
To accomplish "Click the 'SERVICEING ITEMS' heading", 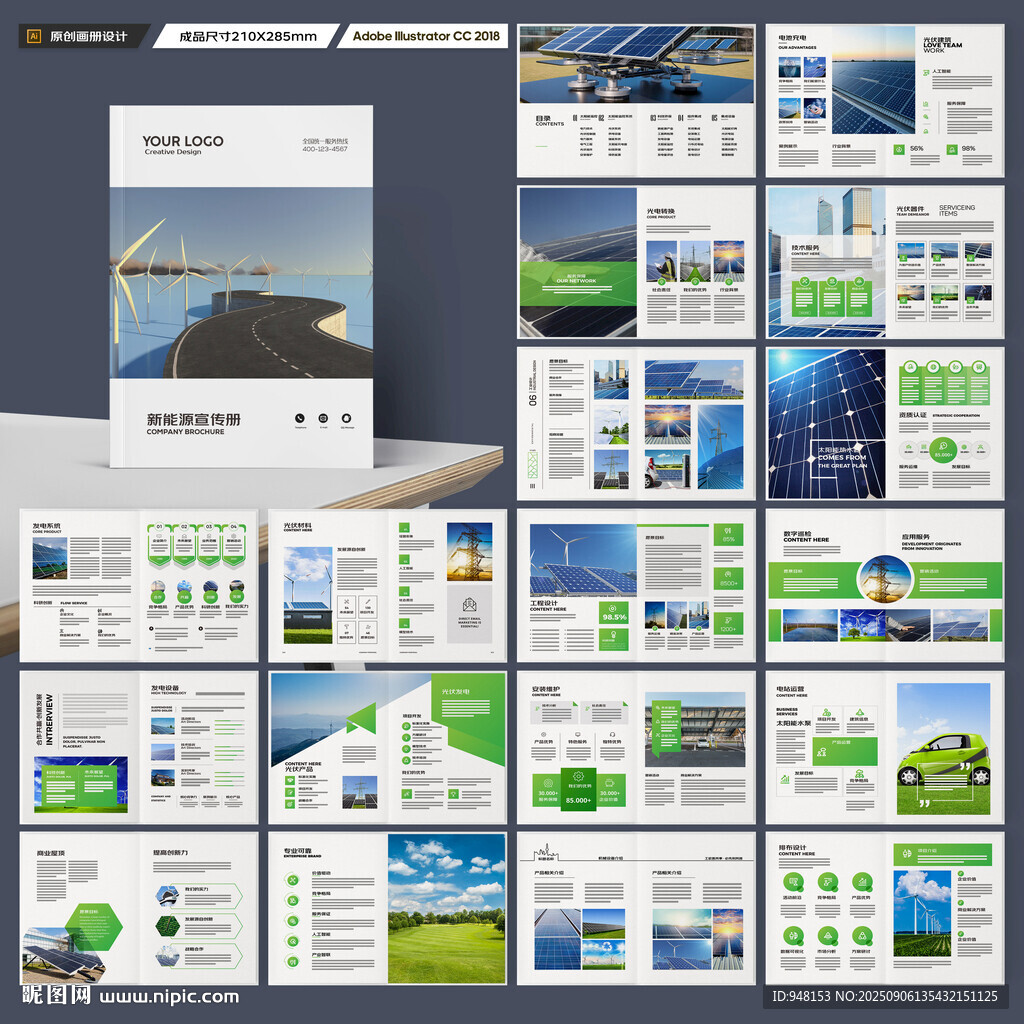I will [x=957, y=210].
